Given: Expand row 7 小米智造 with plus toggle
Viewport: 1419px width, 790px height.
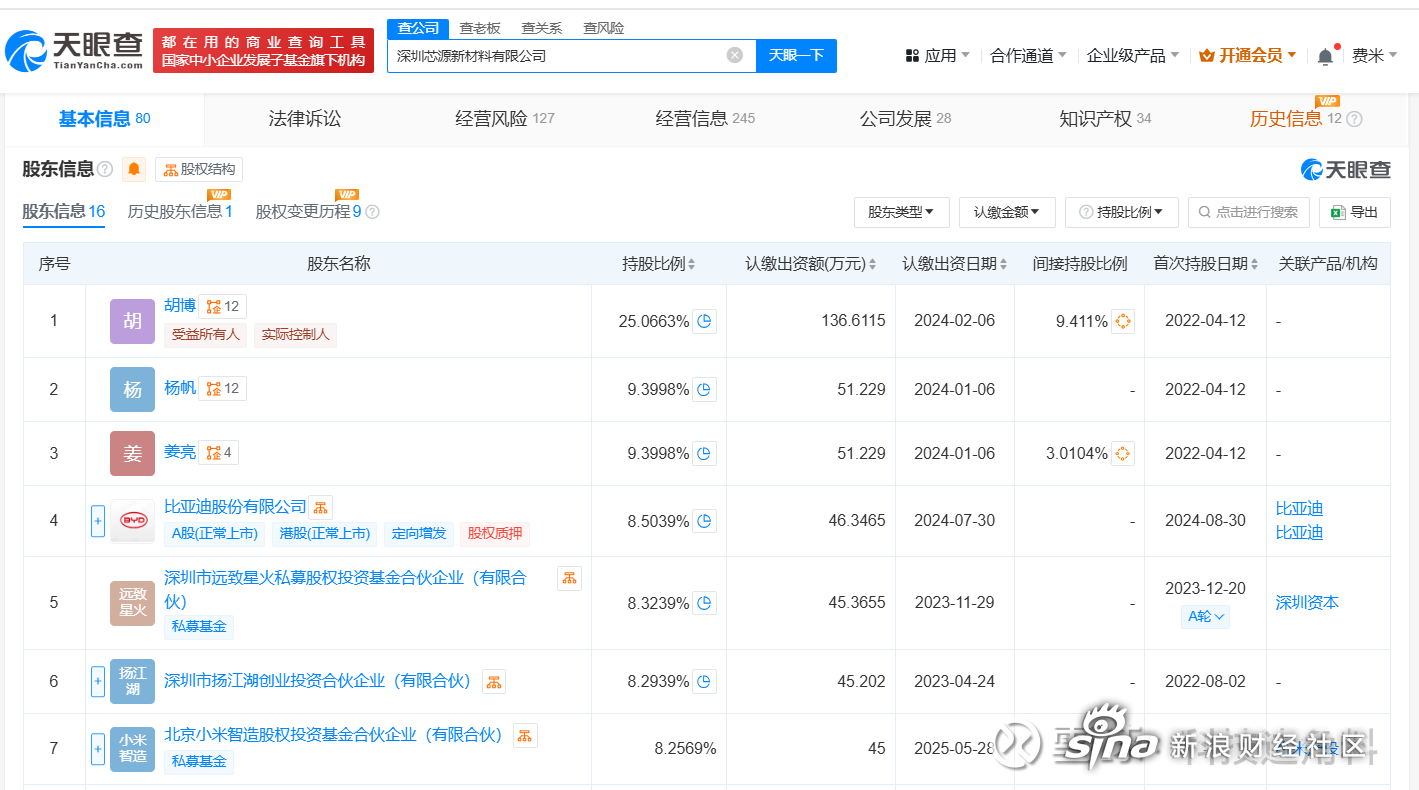Looking at the screenshot, I should pyautogui.click(x=98, y=748).
